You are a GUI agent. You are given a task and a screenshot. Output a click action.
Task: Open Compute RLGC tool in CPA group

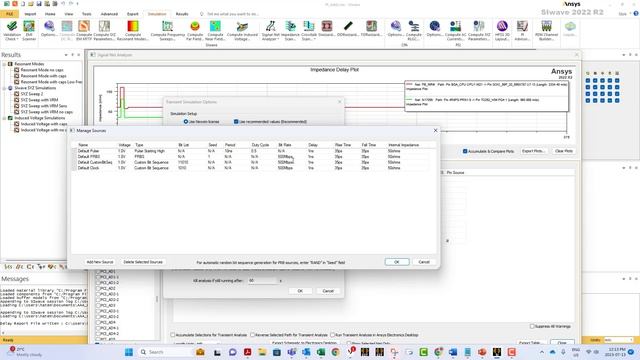click(x=413, y=30)
